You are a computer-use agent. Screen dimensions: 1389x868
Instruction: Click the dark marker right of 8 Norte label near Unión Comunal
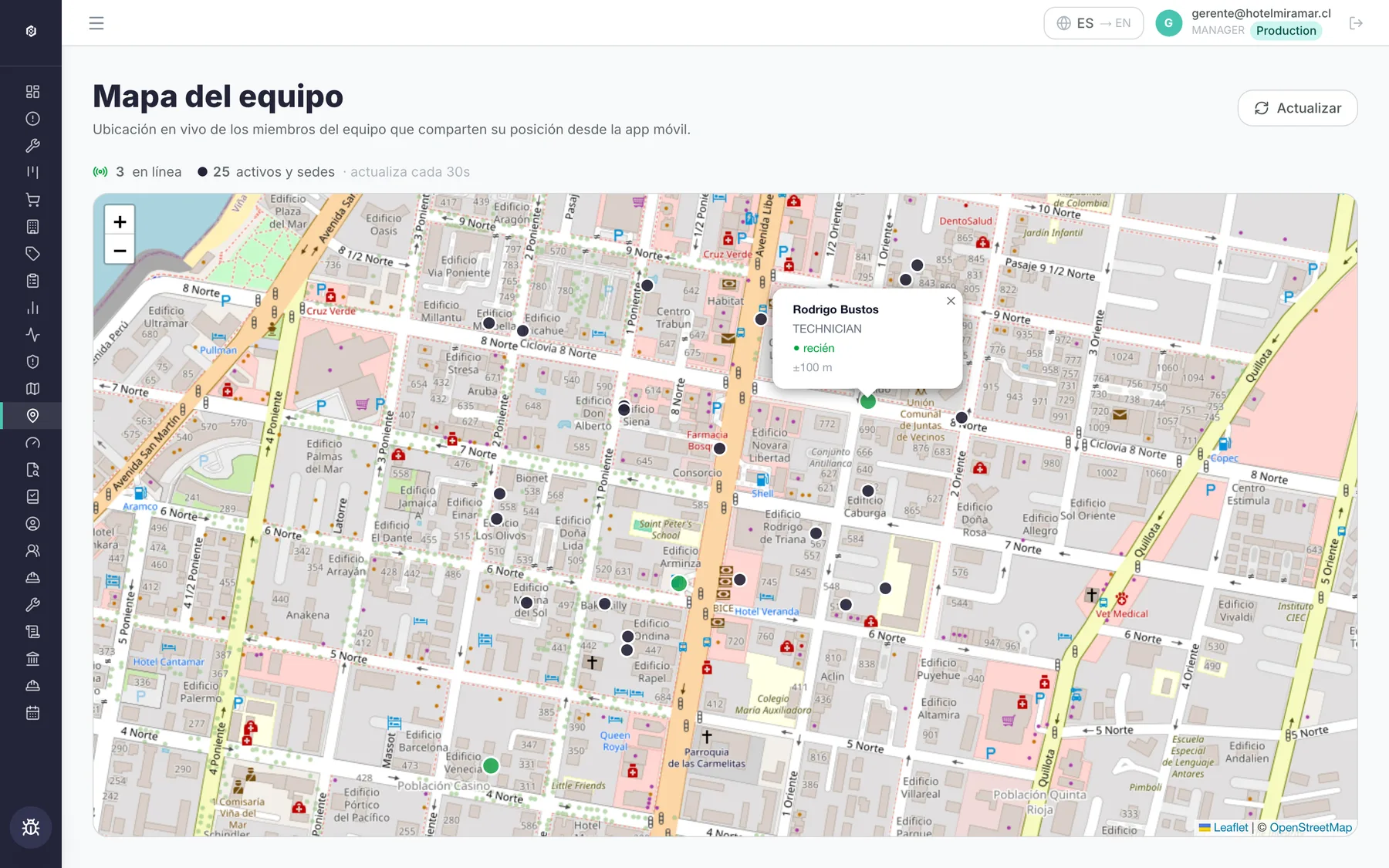pyautogui.click(x=961, y=417)
